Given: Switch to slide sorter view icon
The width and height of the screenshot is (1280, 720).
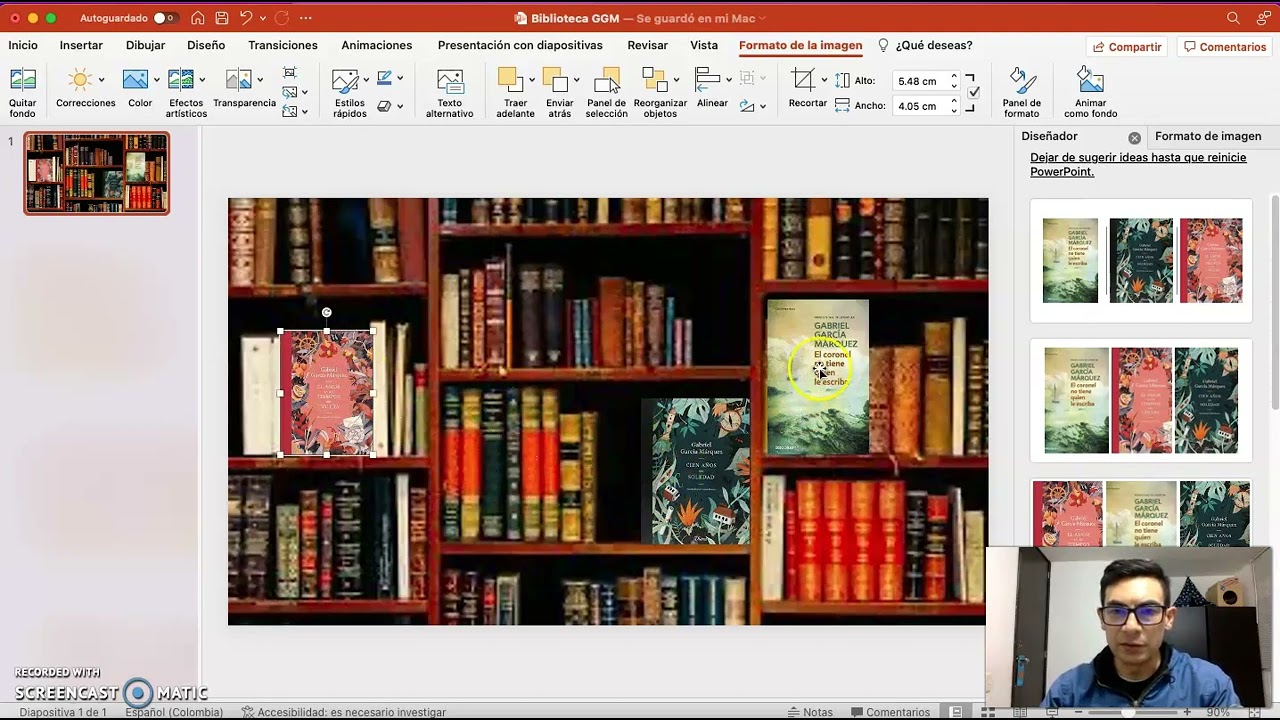Looking at the screenshot, I should [x=988, y=712].
